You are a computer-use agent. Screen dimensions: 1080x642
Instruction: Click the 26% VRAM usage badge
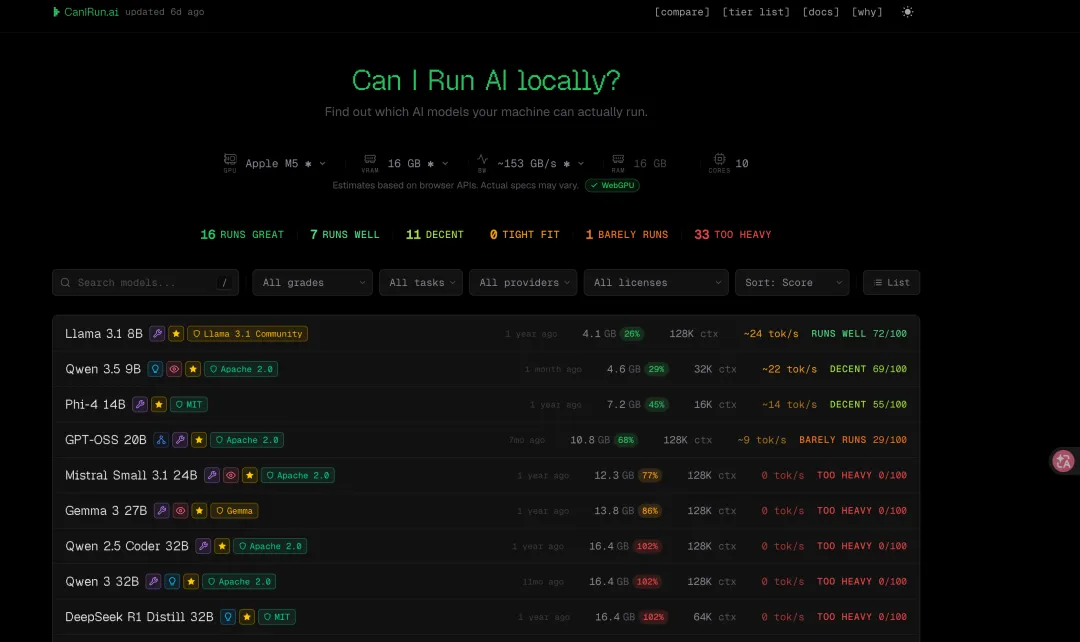(x=632, y=333)
